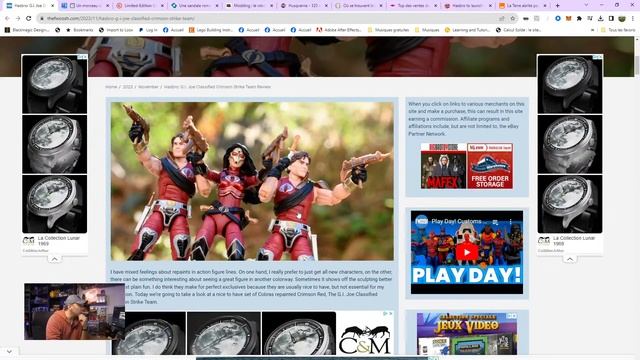Click La Collection Lunar 1969 left ad text
640x360 pixels.
59,240
